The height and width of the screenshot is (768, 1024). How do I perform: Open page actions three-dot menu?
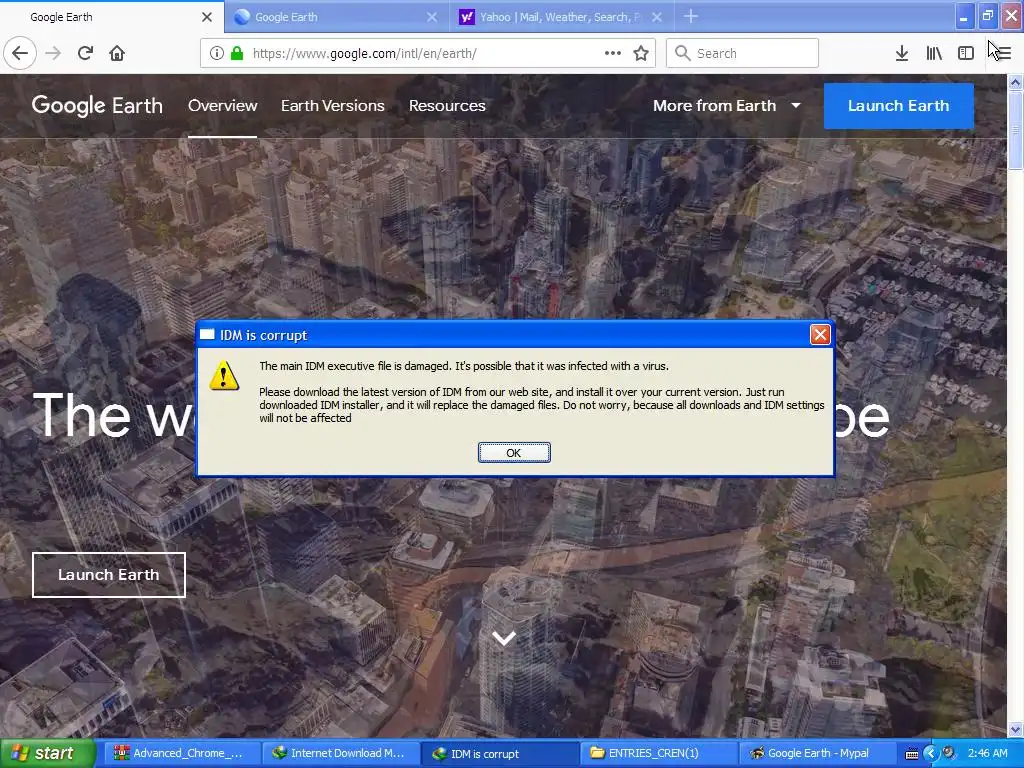pos(613,53)
